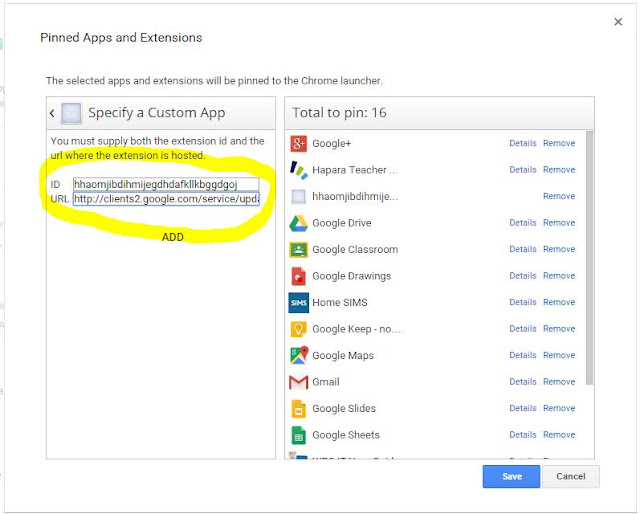The image size is (640, 514).
Task: Cancel the pinned apps dialog
Action: (x=571, y=476)
